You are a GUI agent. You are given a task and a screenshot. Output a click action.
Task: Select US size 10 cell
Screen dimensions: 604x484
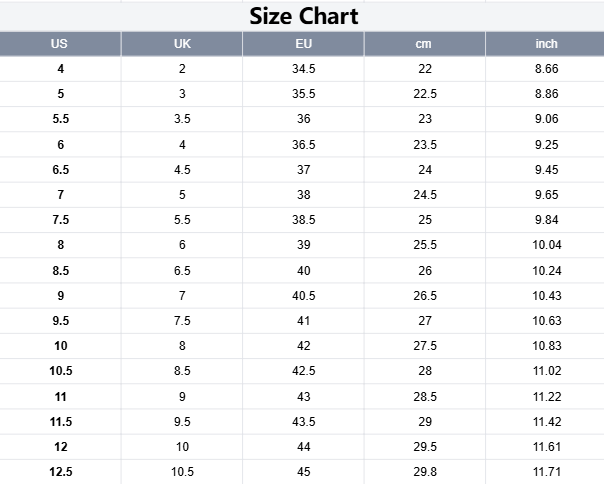pyautogui.click(x=60, y=346)
